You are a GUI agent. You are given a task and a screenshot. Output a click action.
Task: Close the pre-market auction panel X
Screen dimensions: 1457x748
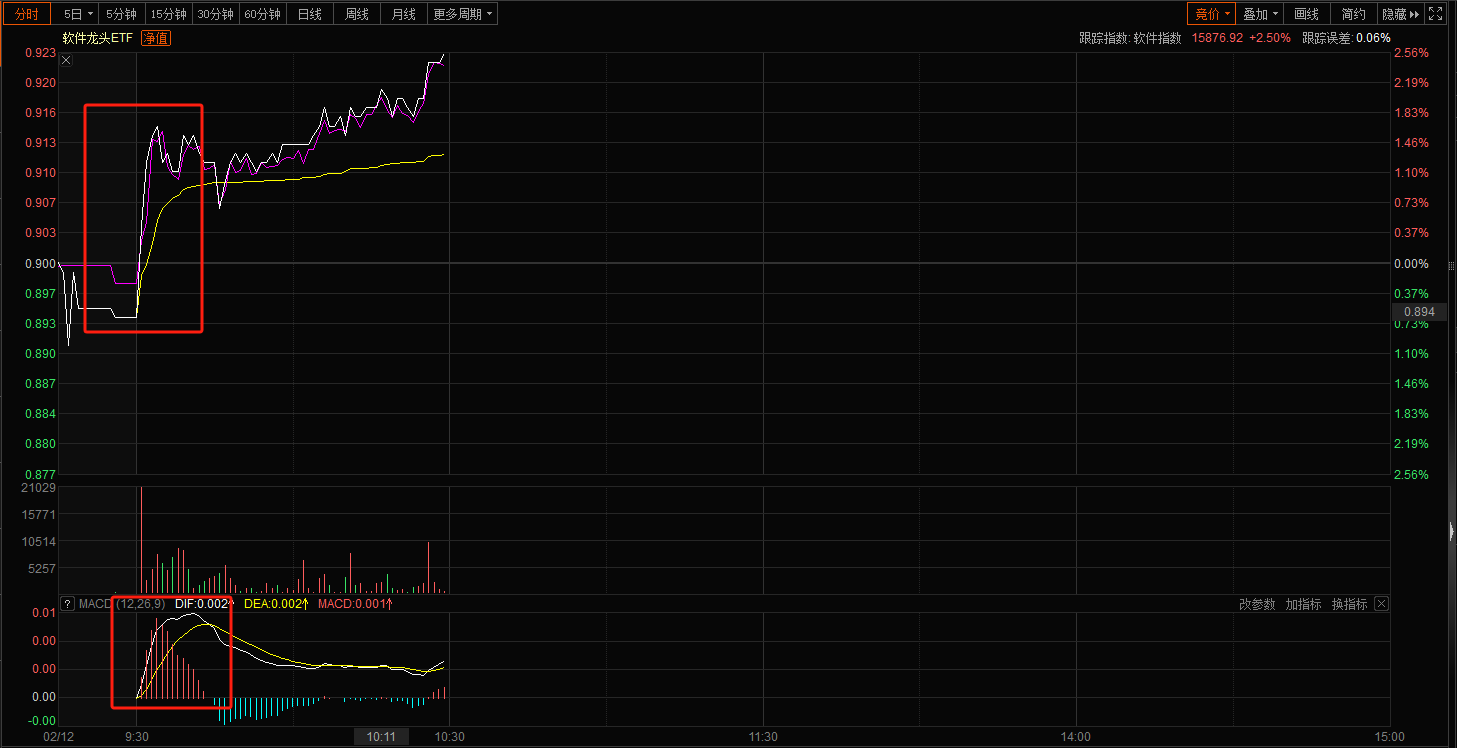tap(66, 60)
